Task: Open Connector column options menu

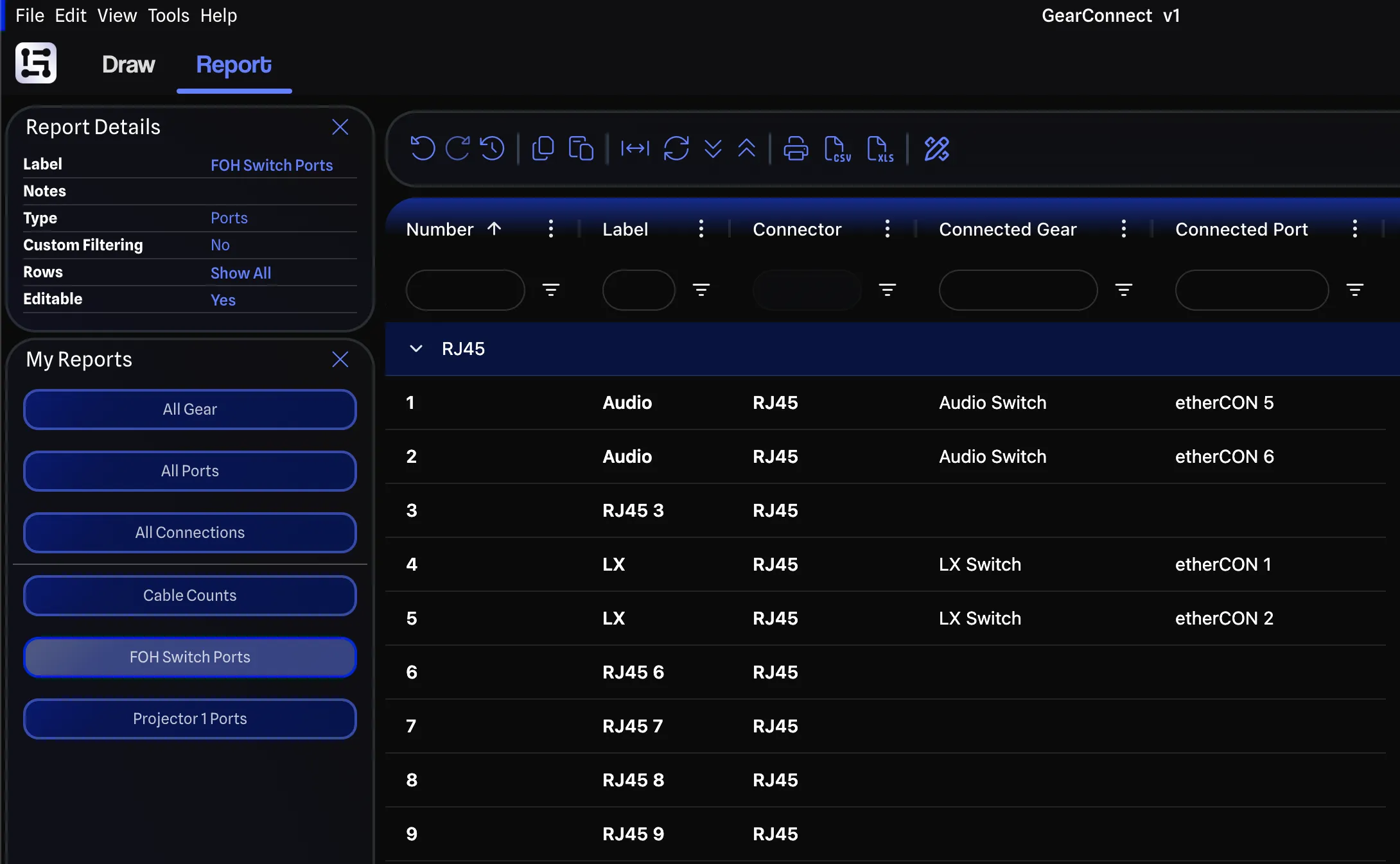Action: [887, 229]
